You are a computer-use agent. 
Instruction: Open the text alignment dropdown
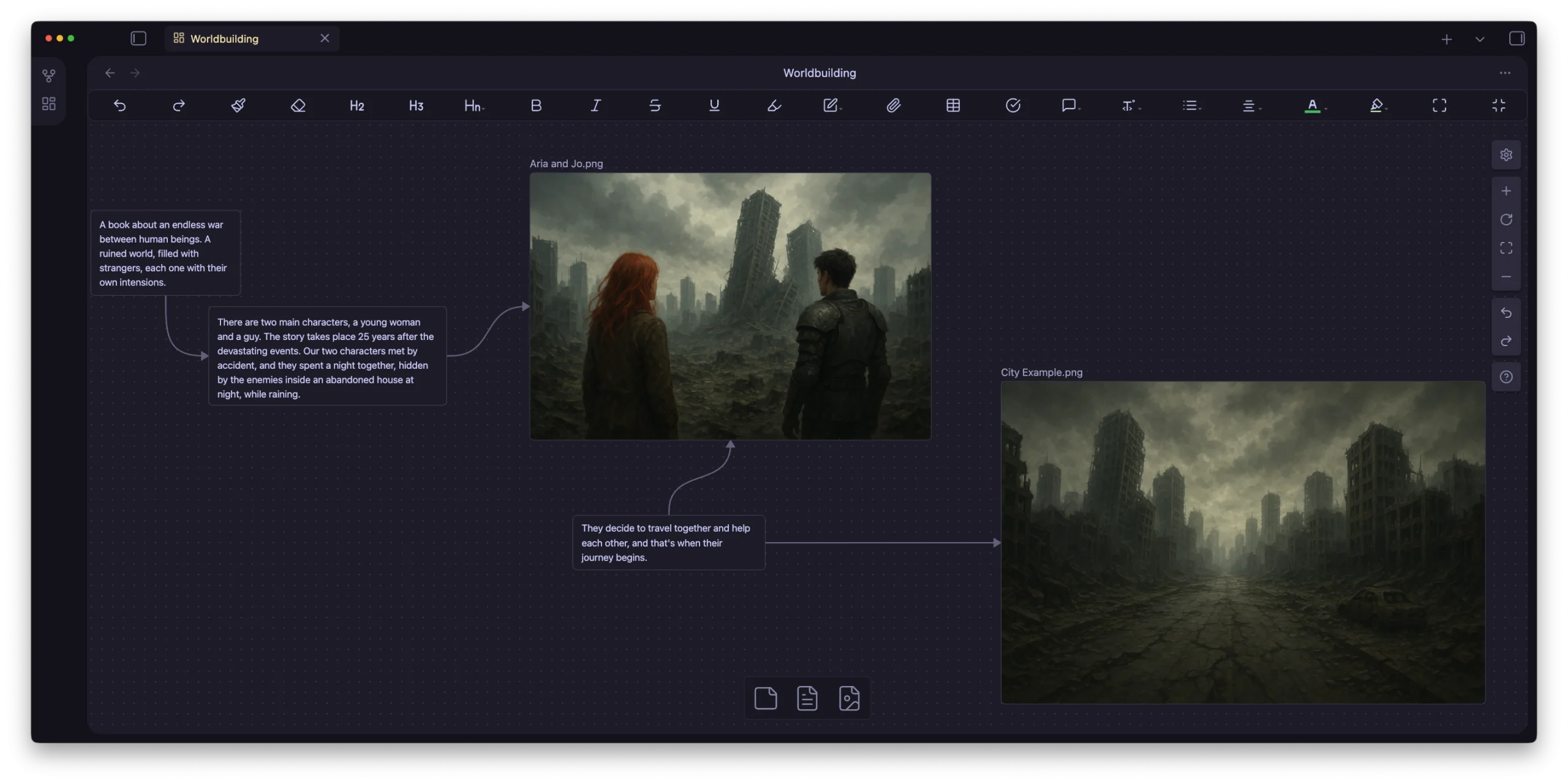point(1251,105)
